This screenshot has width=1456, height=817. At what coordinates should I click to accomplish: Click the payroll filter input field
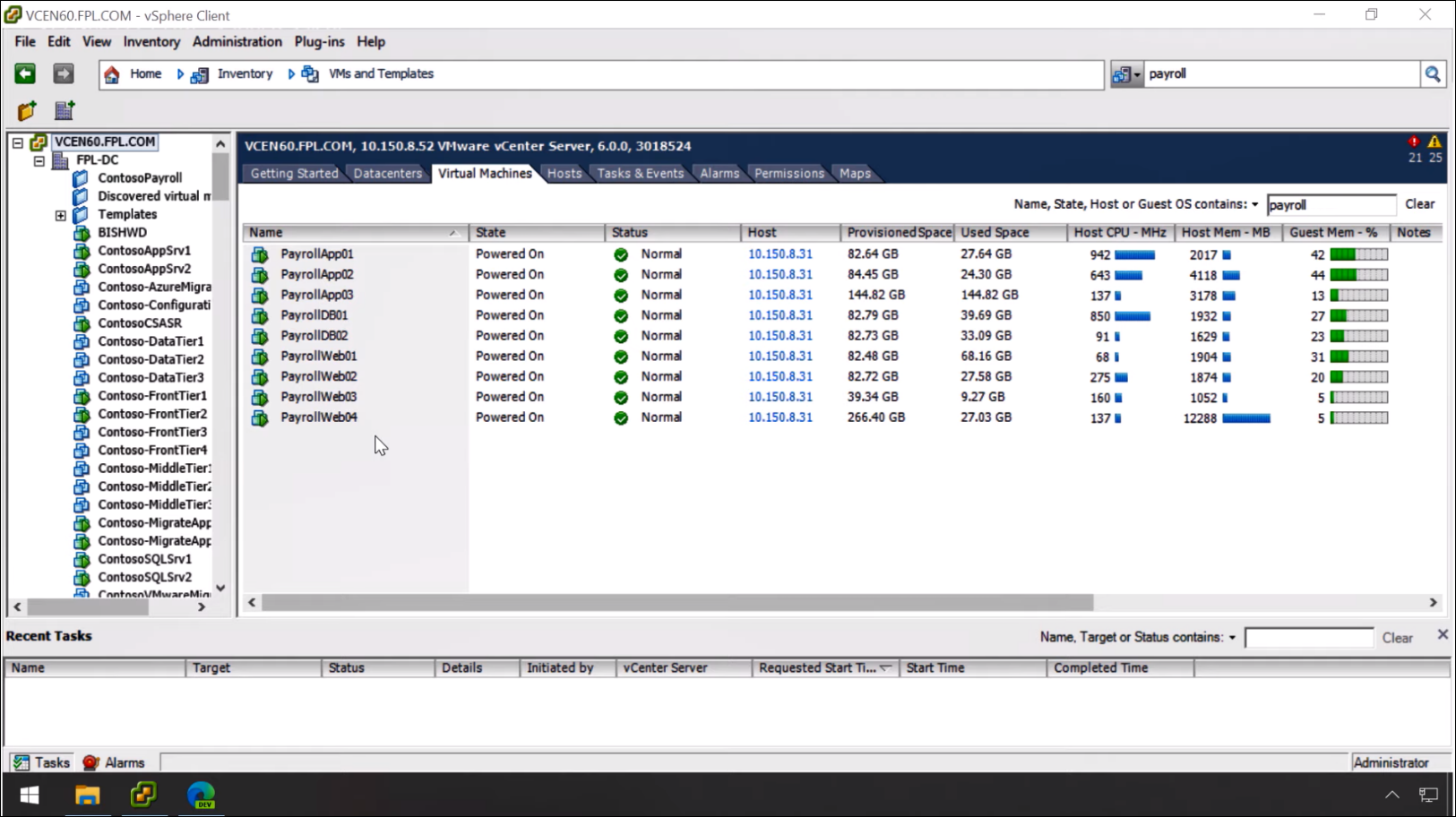tap(1331, 205)
